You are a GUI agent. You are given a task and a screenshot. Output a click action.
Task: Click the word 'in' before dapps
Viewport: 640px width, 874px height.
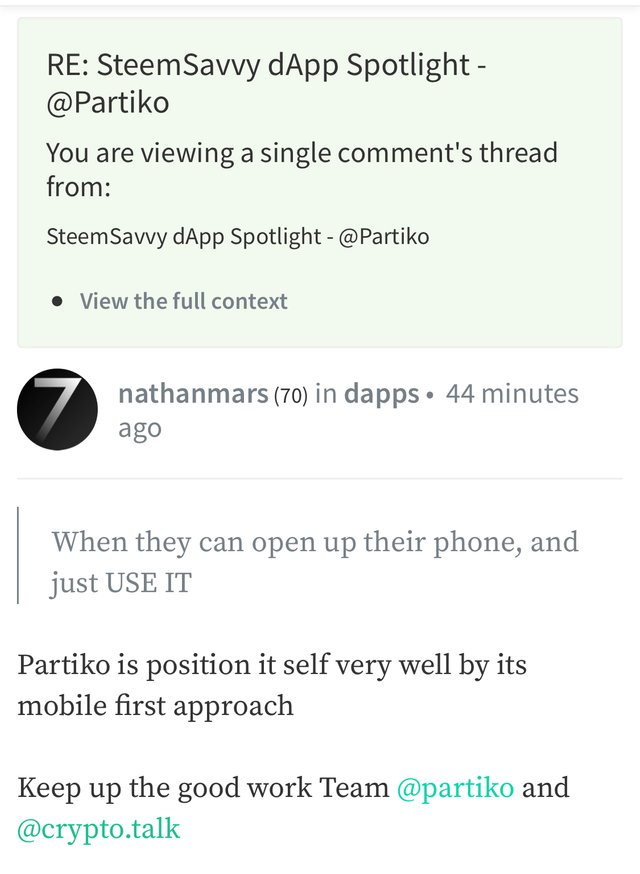click(326, 394)
